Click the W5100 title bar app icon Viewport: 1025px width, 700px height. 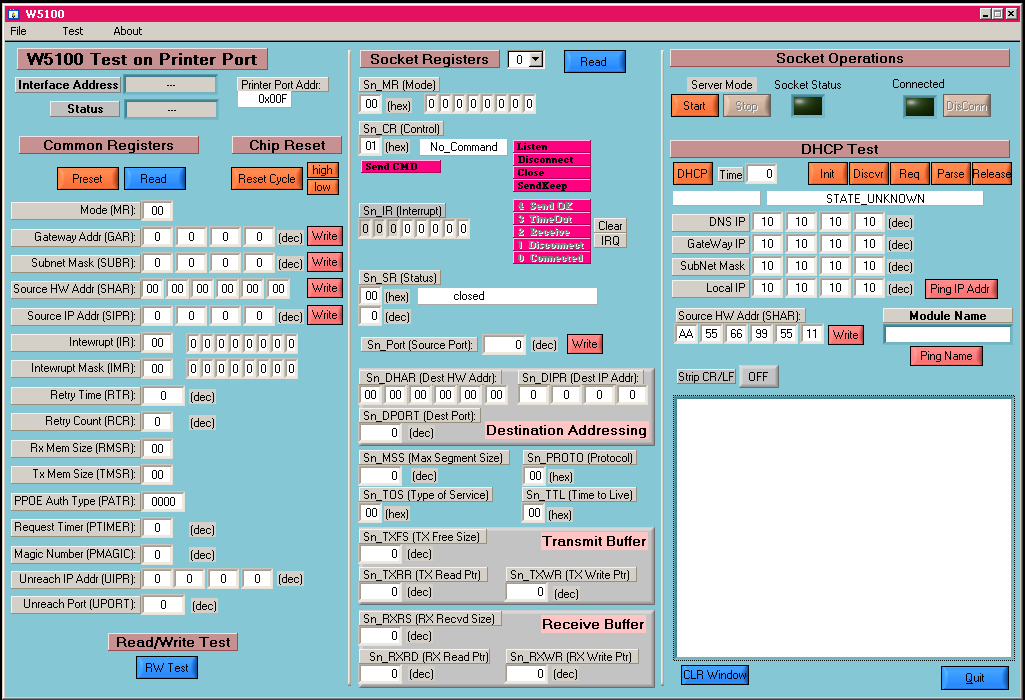coord(12,13)
